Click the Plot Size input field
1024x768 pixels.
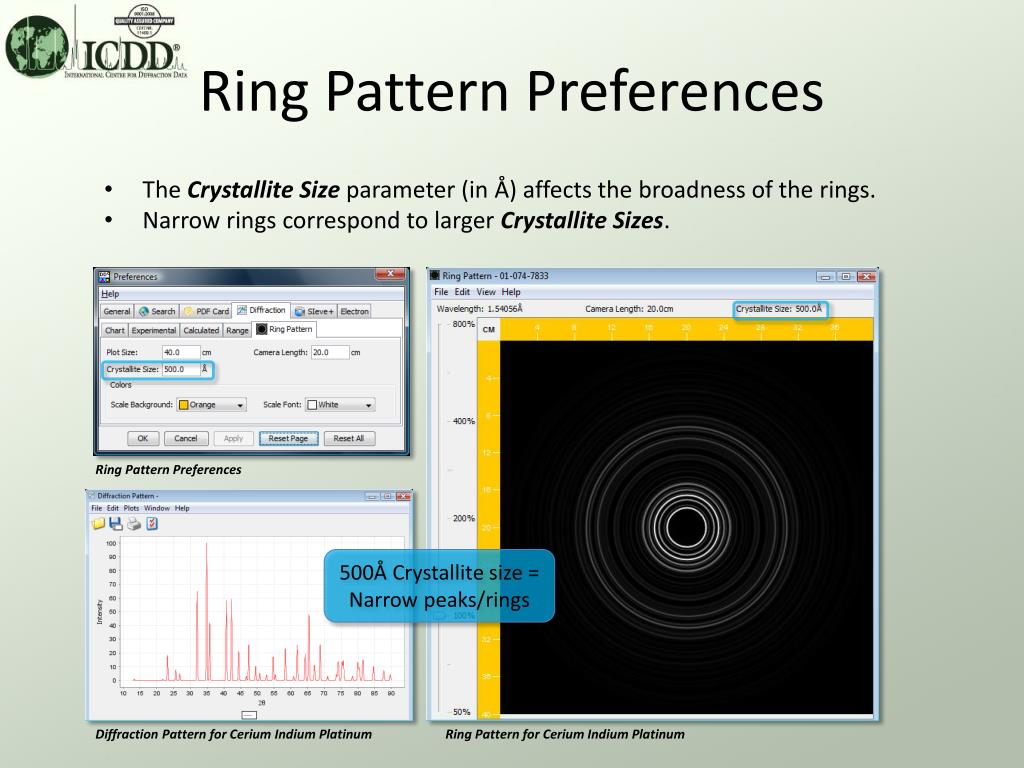181,352
